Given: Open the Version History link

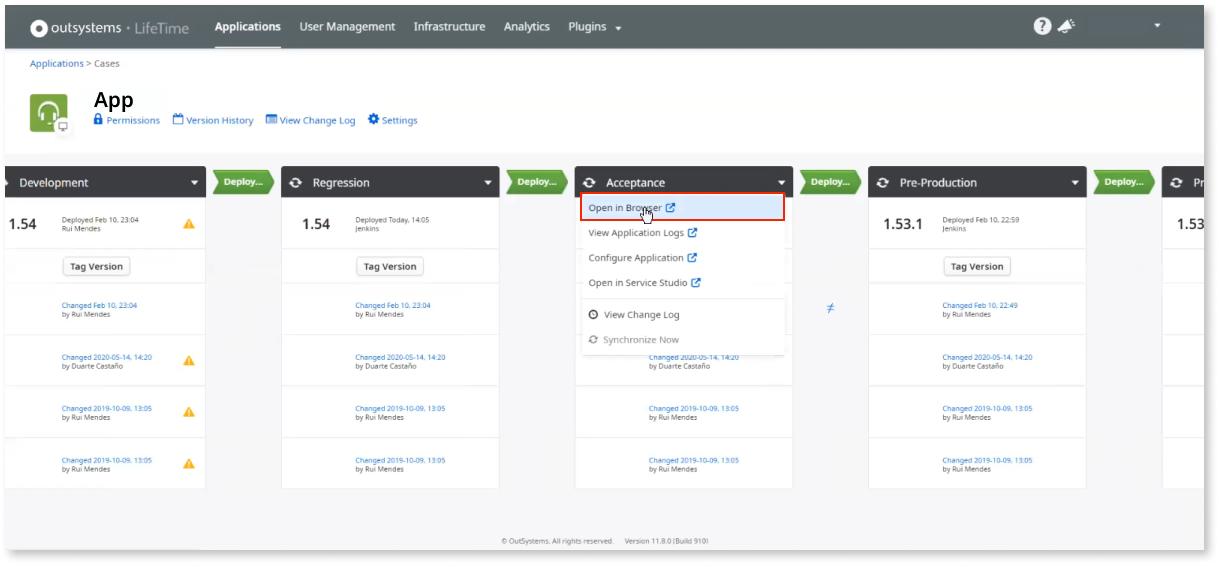Looking at the screenshot, I should (213, 120).
